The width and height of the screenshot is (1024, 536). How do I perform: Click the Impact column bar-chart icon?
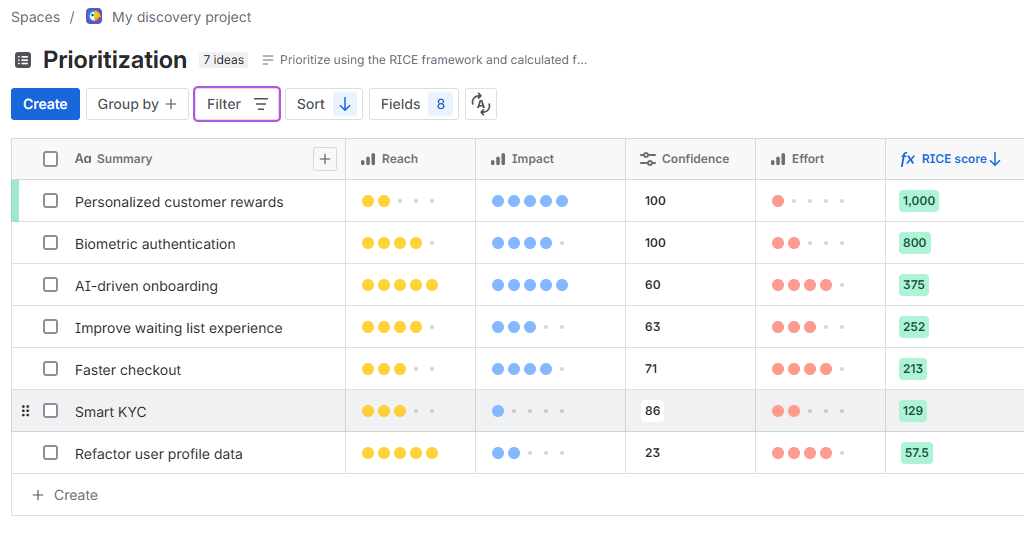point(498,159)
